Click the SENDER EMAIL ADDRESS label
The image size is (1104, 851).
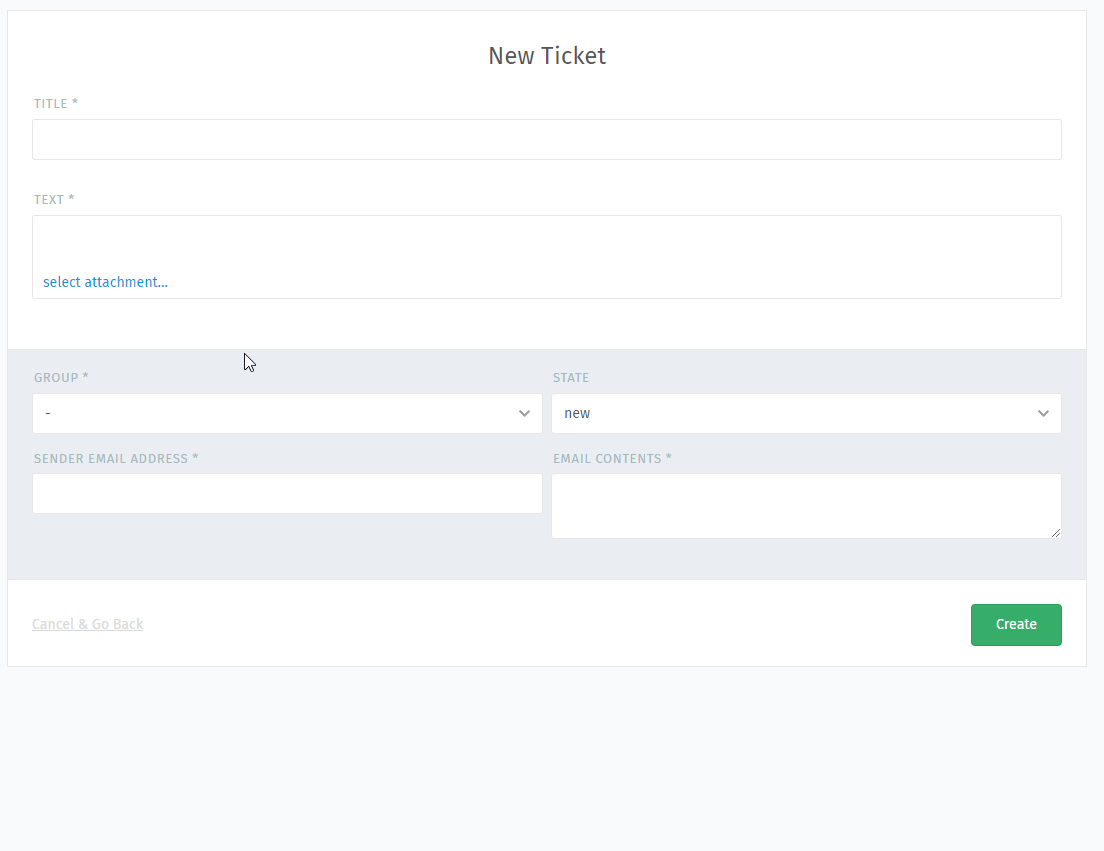tap(116, 458)
